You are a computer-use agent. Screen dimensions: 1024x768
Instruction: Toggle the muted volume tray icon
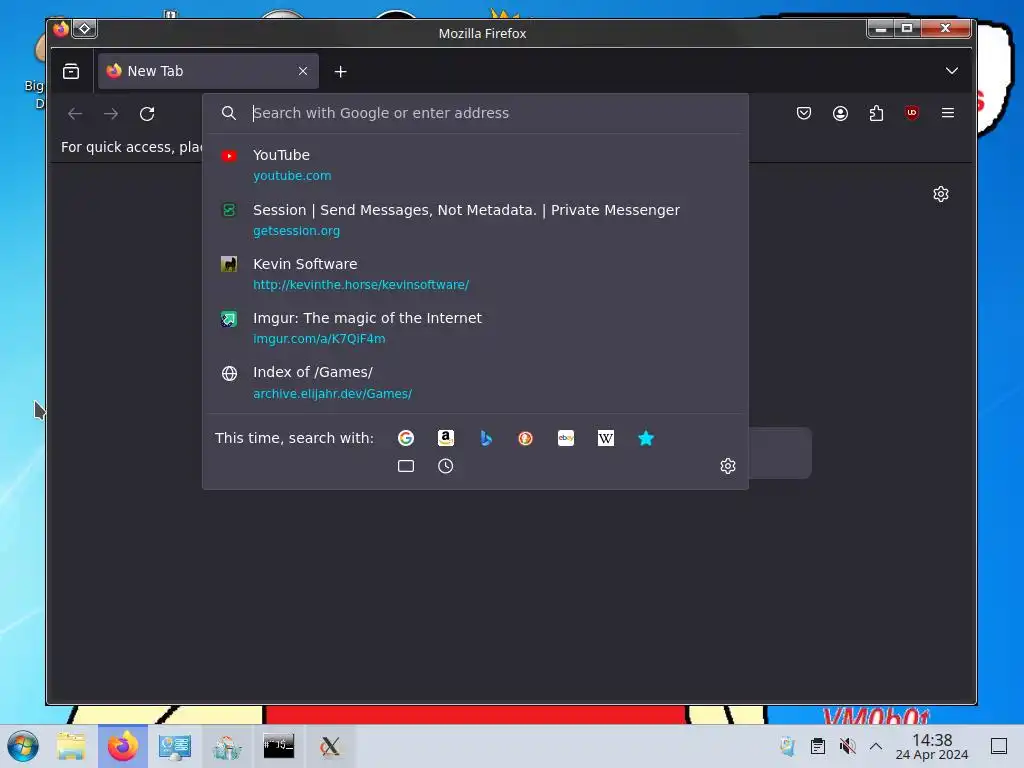[847, 746]
